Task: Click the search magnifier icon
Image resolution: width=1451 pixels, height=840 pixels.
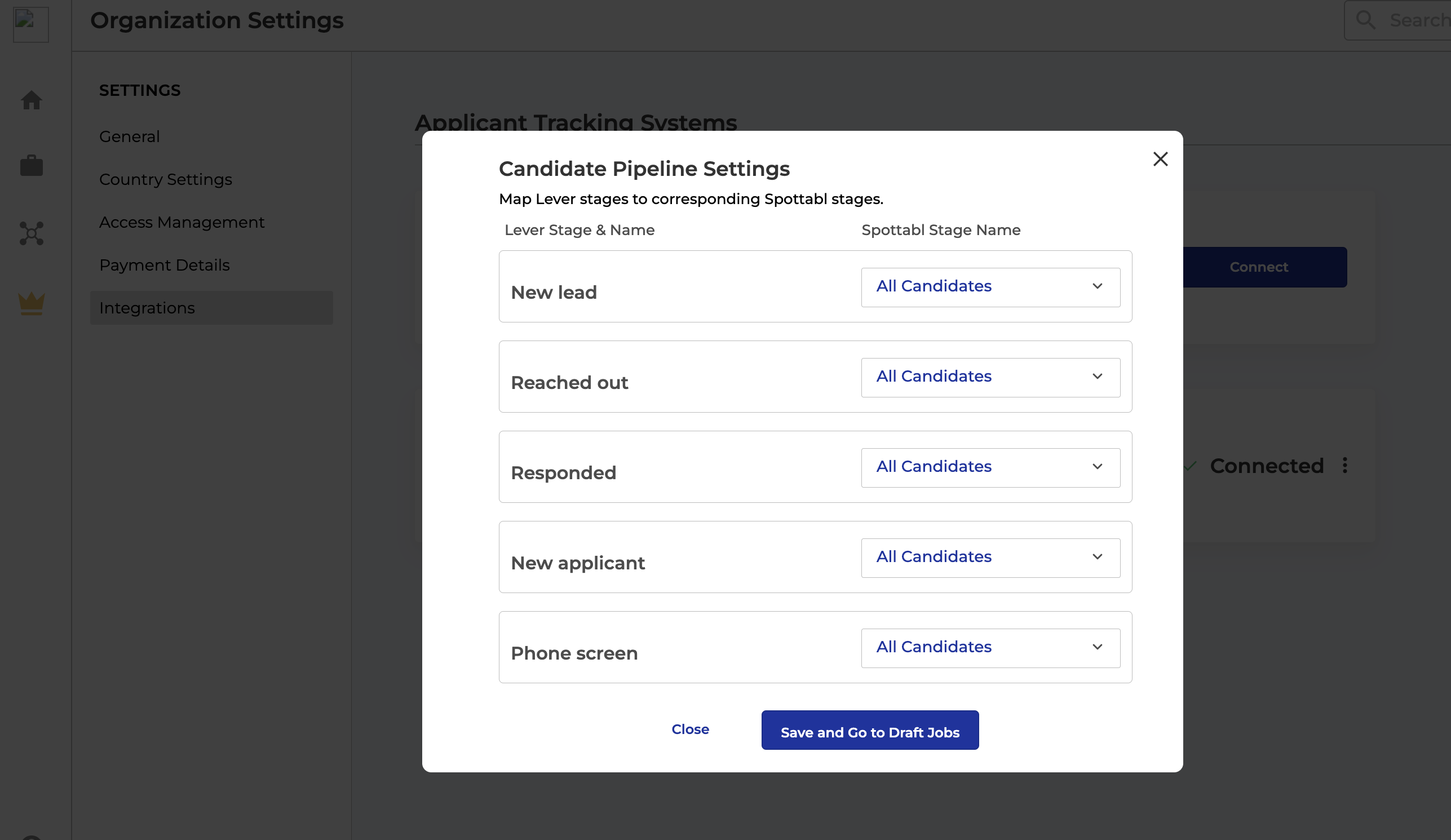Action: tap(1367, 20)
